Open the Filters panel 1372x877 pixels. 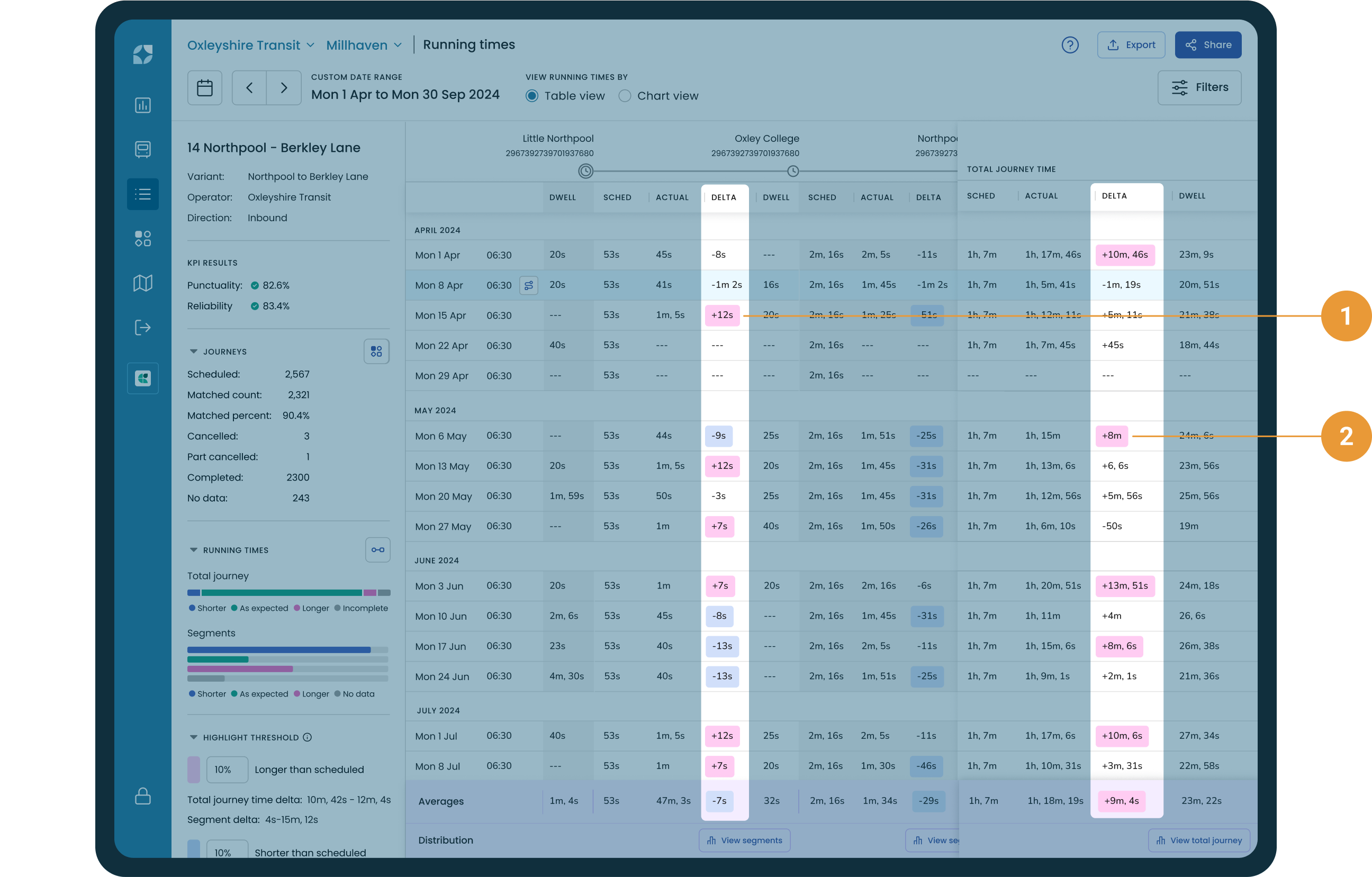[1199, 88]
